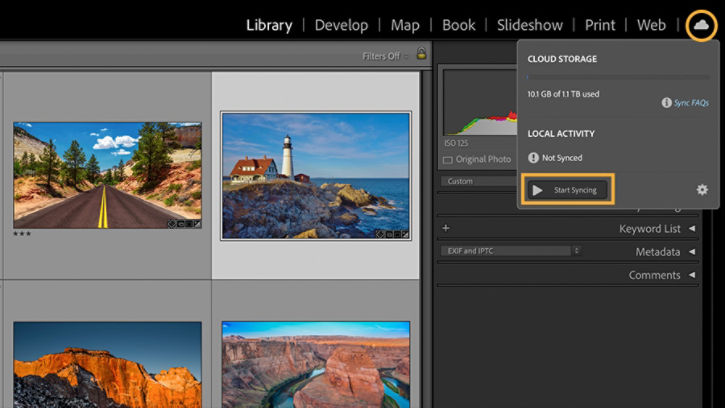725x408 pixels.
Task: Go to the Slideshow module
Action: (x=530, y=25)
